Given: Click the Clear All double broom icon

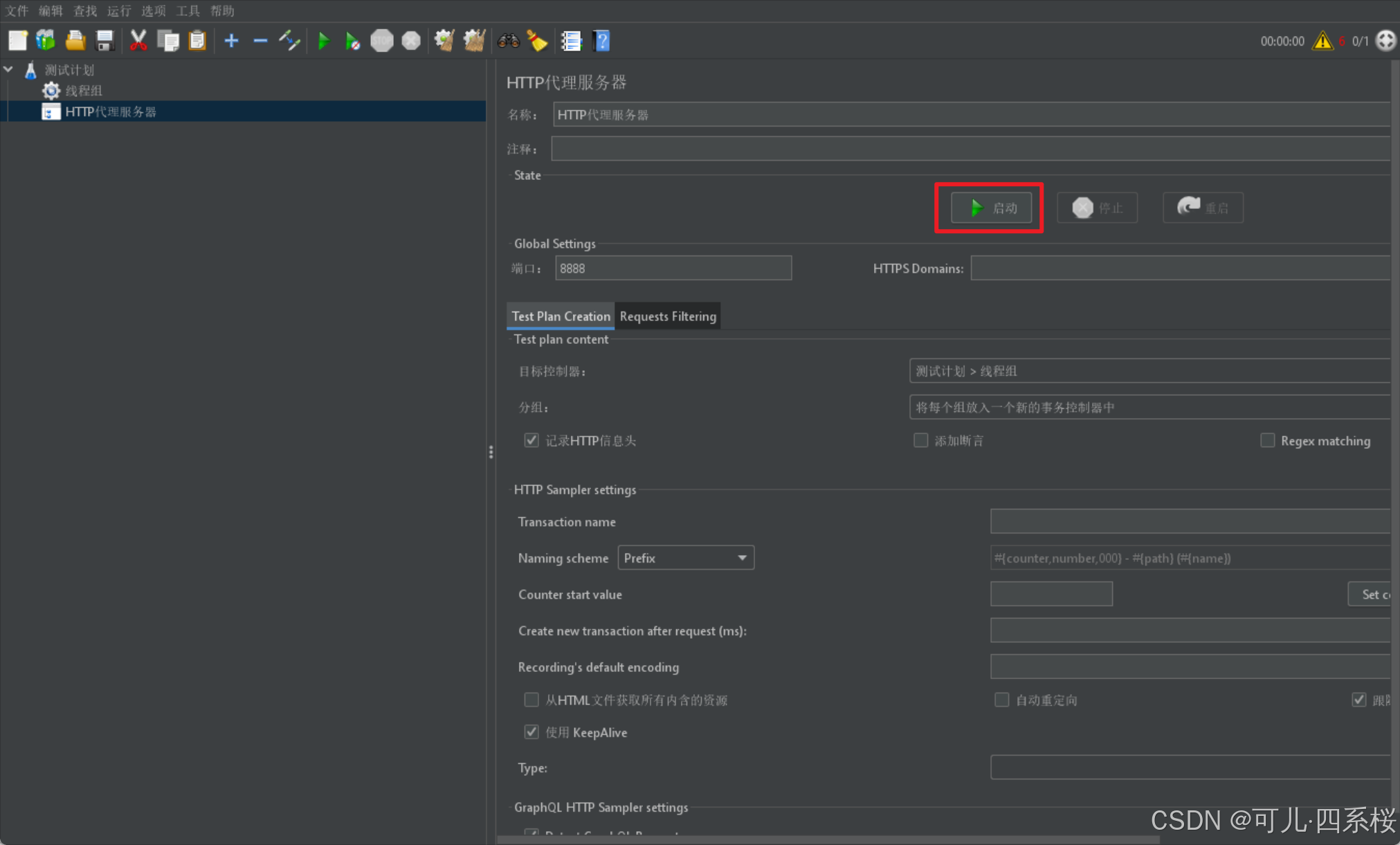Looking at the screenshot, I should click(x=474, y=41).
